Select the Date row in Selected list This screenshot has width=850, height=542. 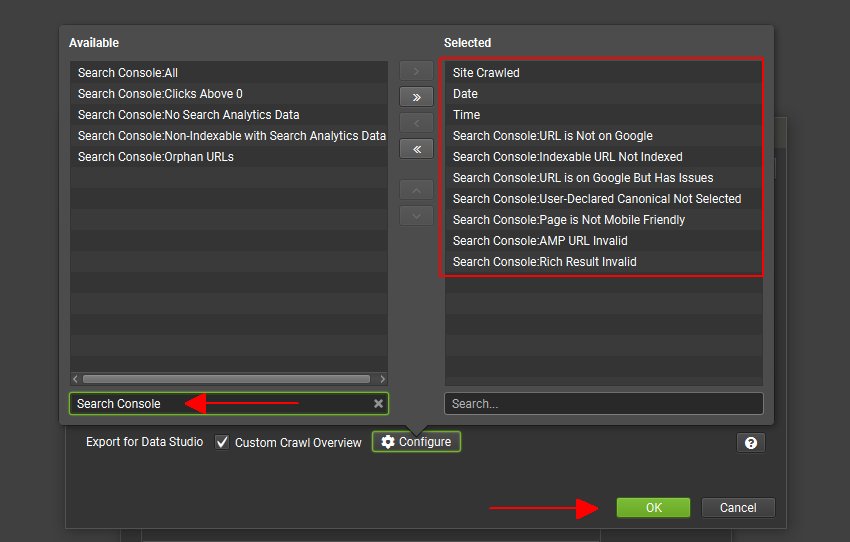(603, 94)
